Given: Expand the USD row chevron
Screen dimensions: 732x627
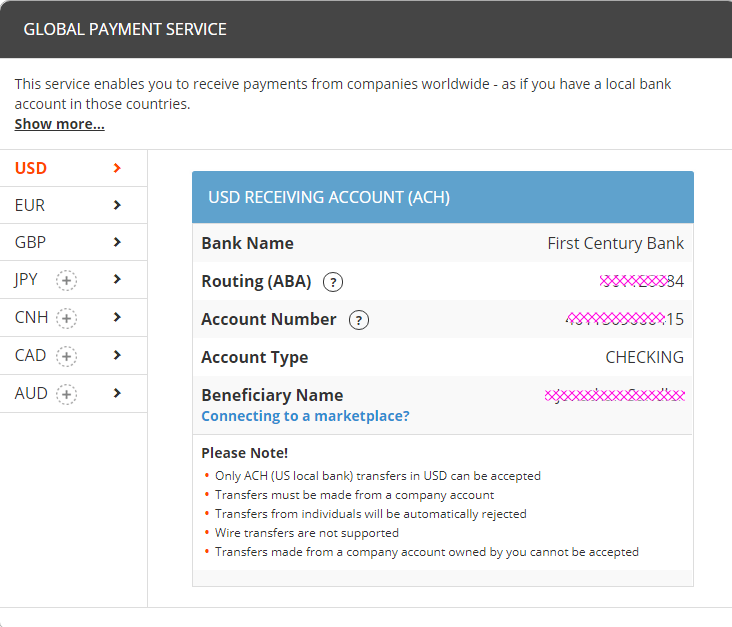Looking at the screenshot, I should pos(117,168).
